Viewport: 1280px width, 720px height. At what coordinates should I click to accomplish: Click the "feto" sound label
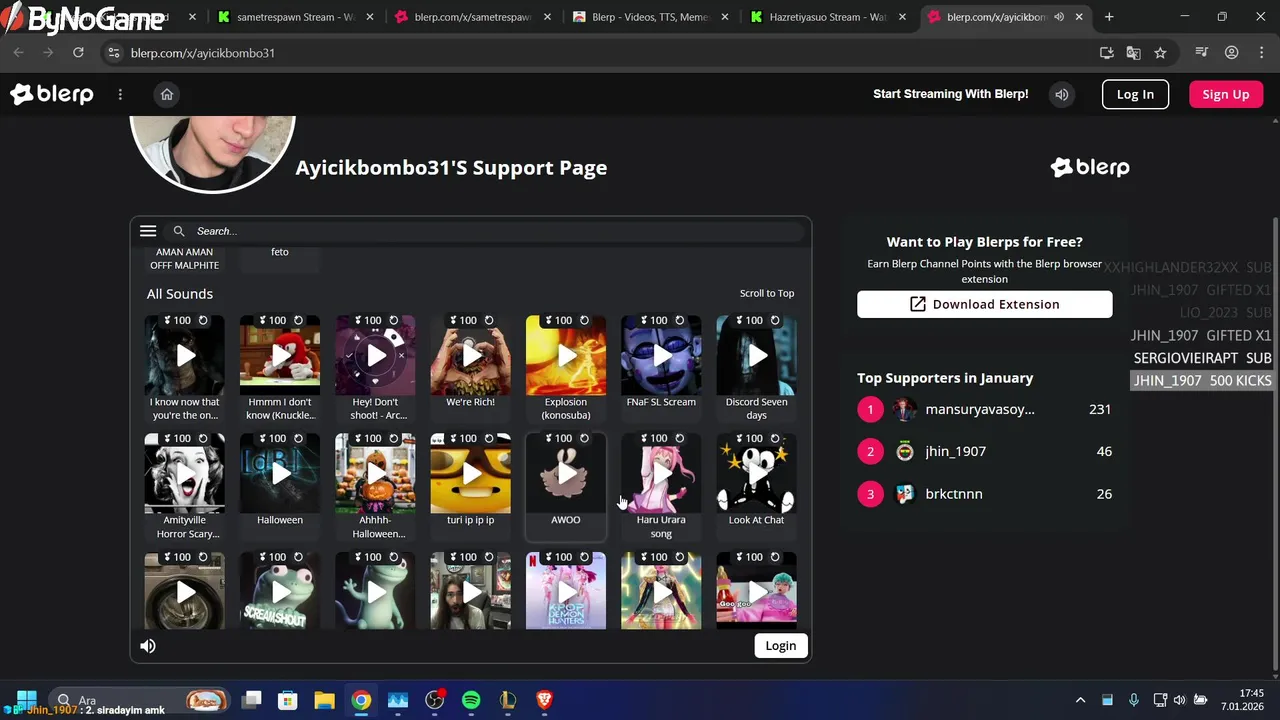[x=280, y=252]
